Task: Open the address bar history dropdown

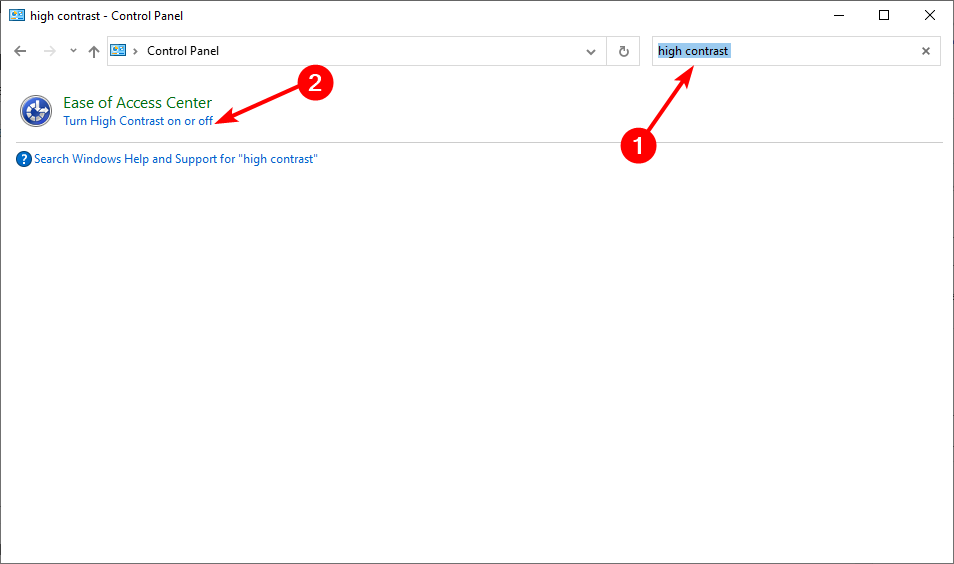Action: 590,52
